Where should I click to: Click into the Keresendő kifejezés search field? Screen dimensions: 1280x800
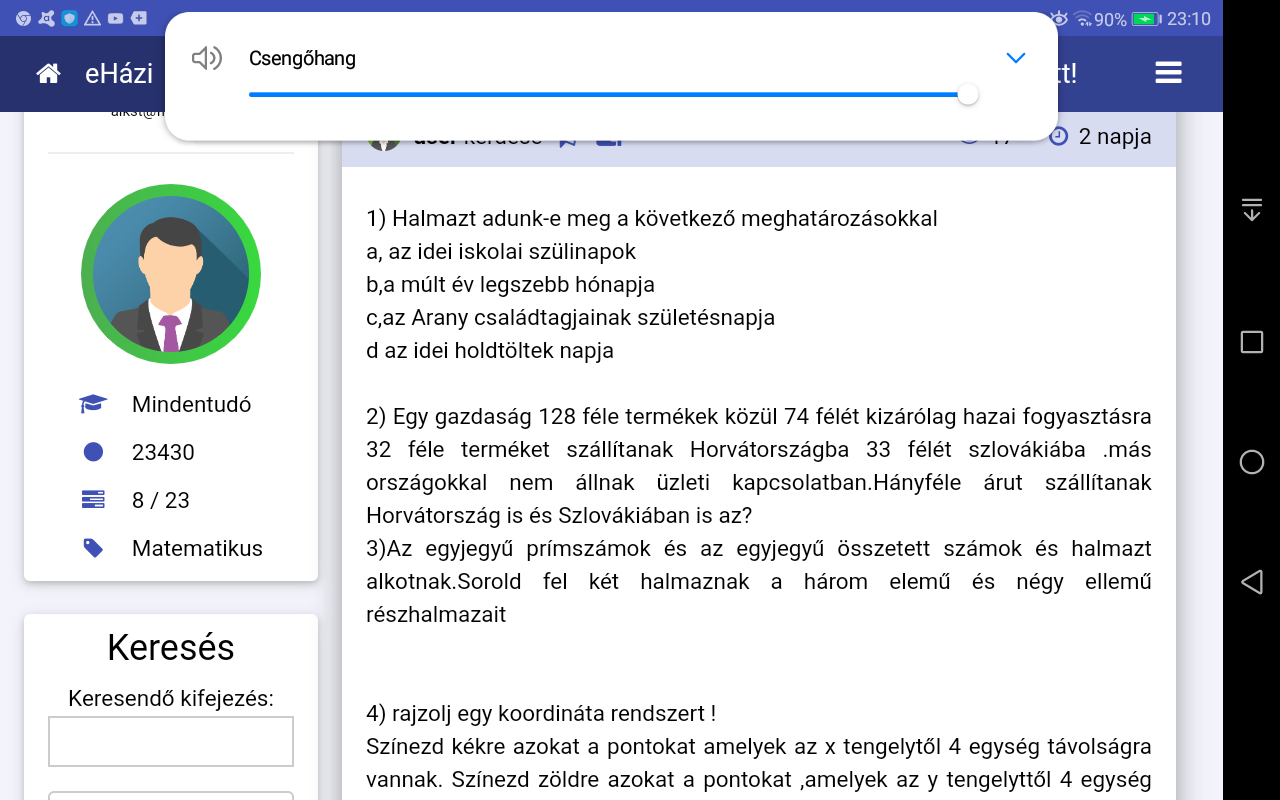point(171,741)
